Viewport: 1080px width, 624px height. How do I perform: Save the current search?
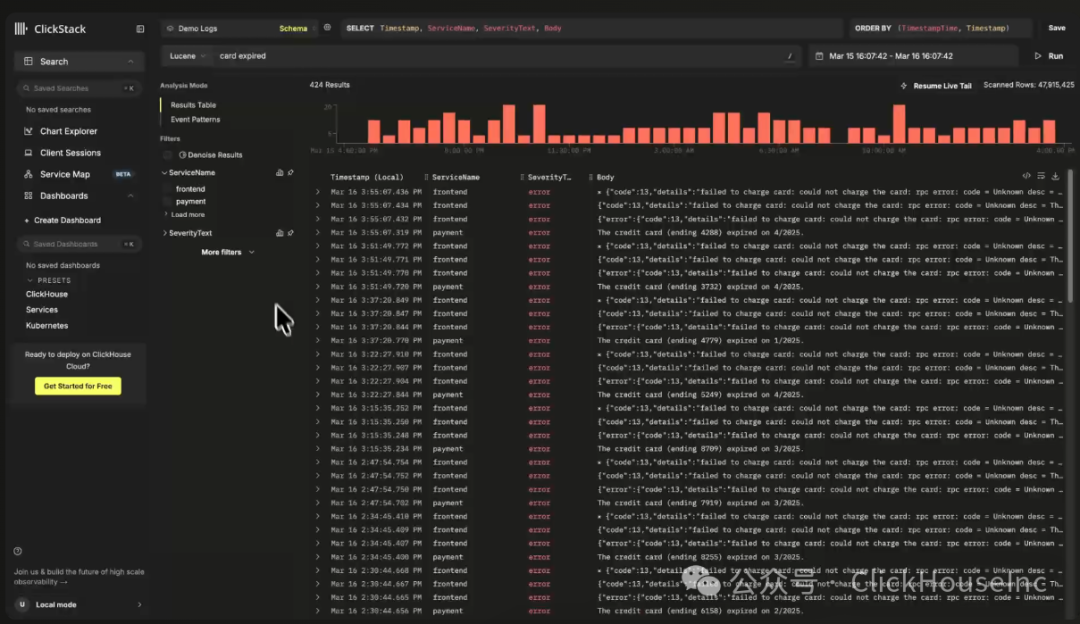pyautogui.click(x=1057, y=28)
